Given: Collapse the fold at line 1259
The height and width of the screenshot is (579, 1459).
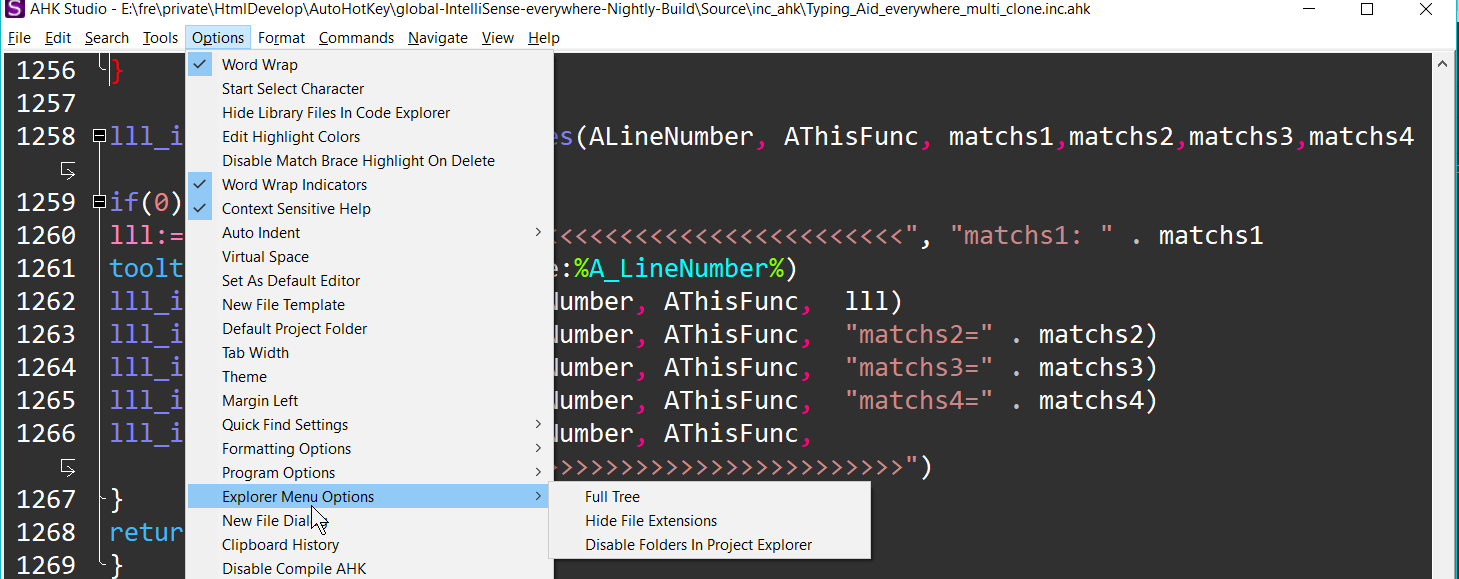Looking at the screenshot, I should pos(99,202).
